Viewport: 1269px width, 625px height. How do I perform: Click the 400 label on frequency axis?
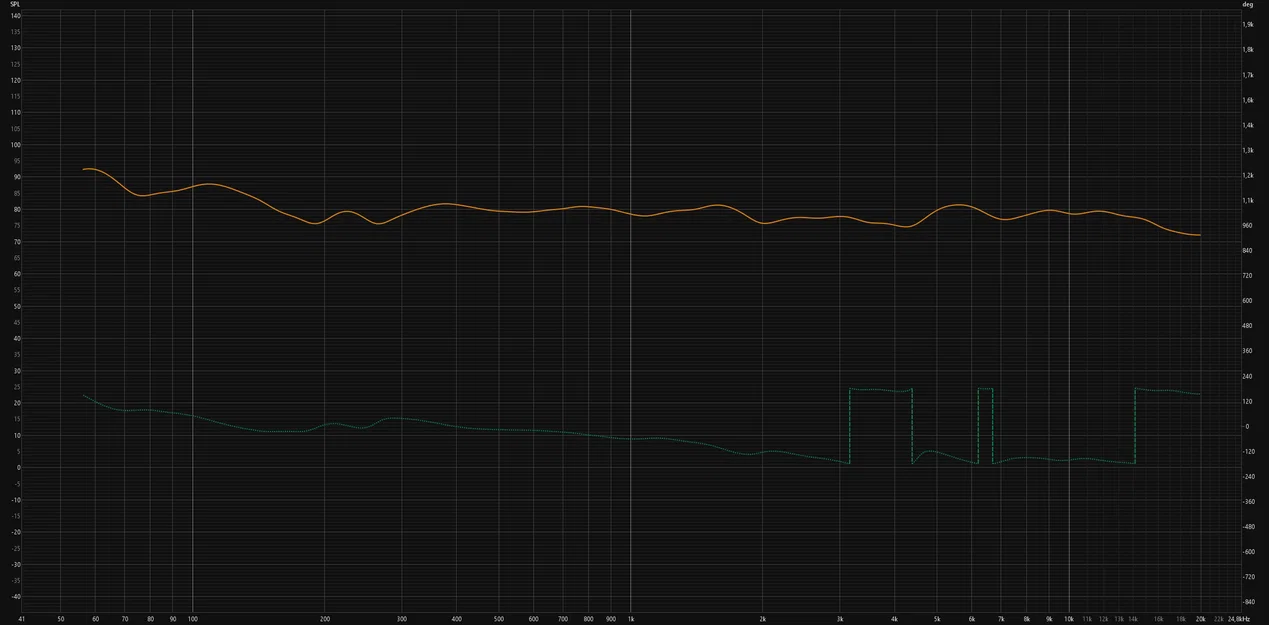456,619
